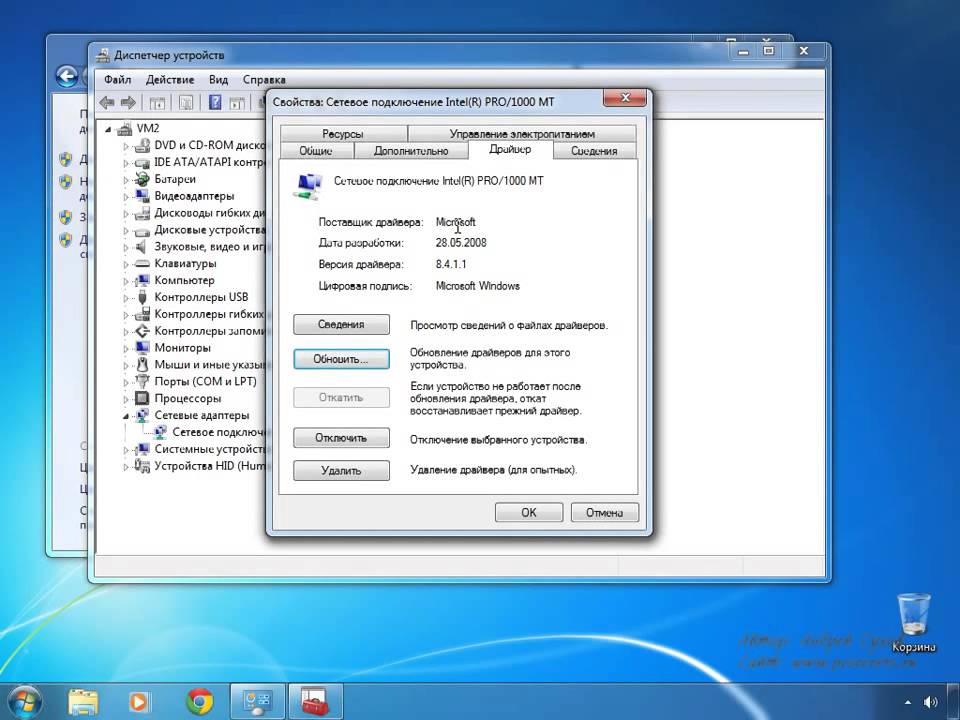960x720 pixels.
Task: Open the Windows Start button
Action: 23,702
